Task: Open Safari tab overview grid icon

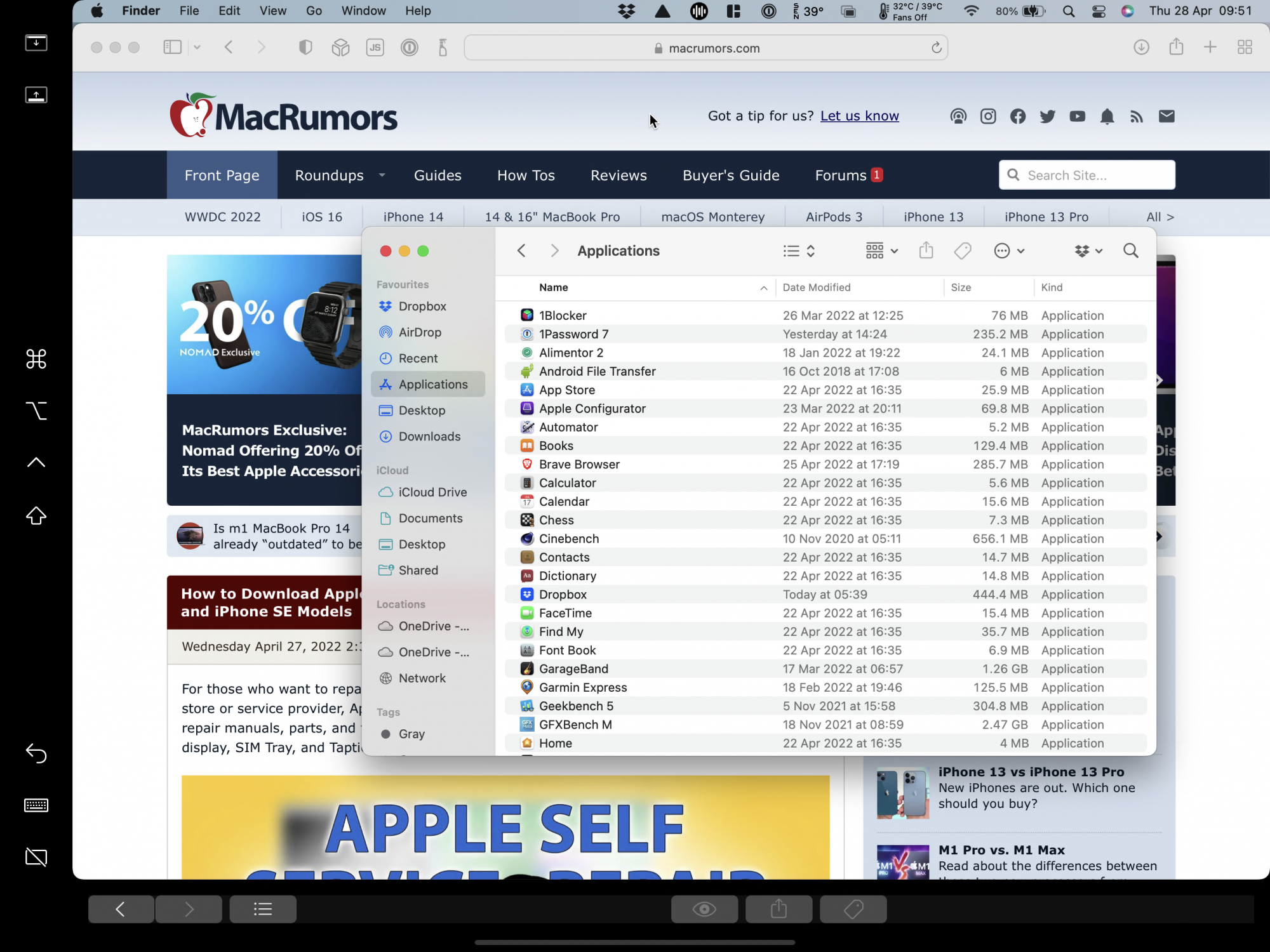Action: click(x=1245, y=47)
